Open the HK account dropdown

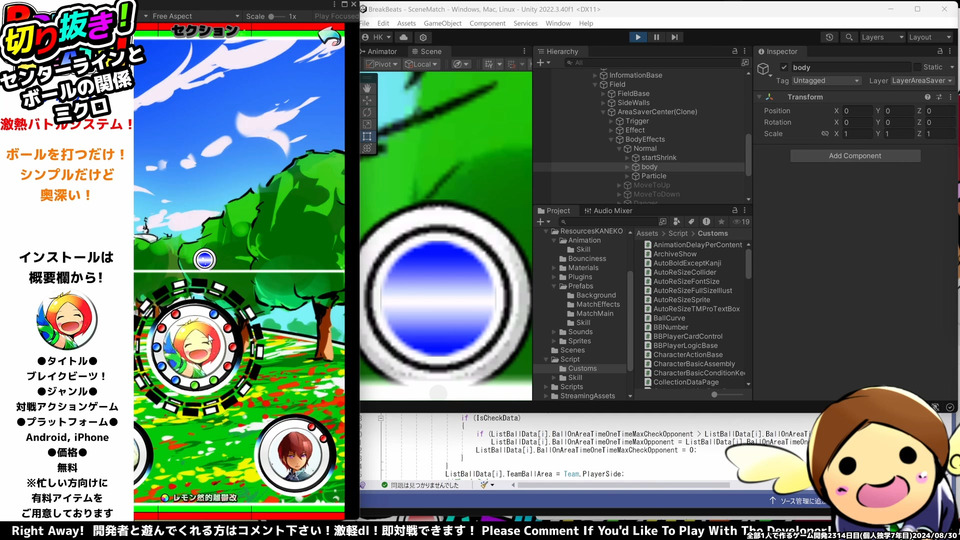click(377, 37)
